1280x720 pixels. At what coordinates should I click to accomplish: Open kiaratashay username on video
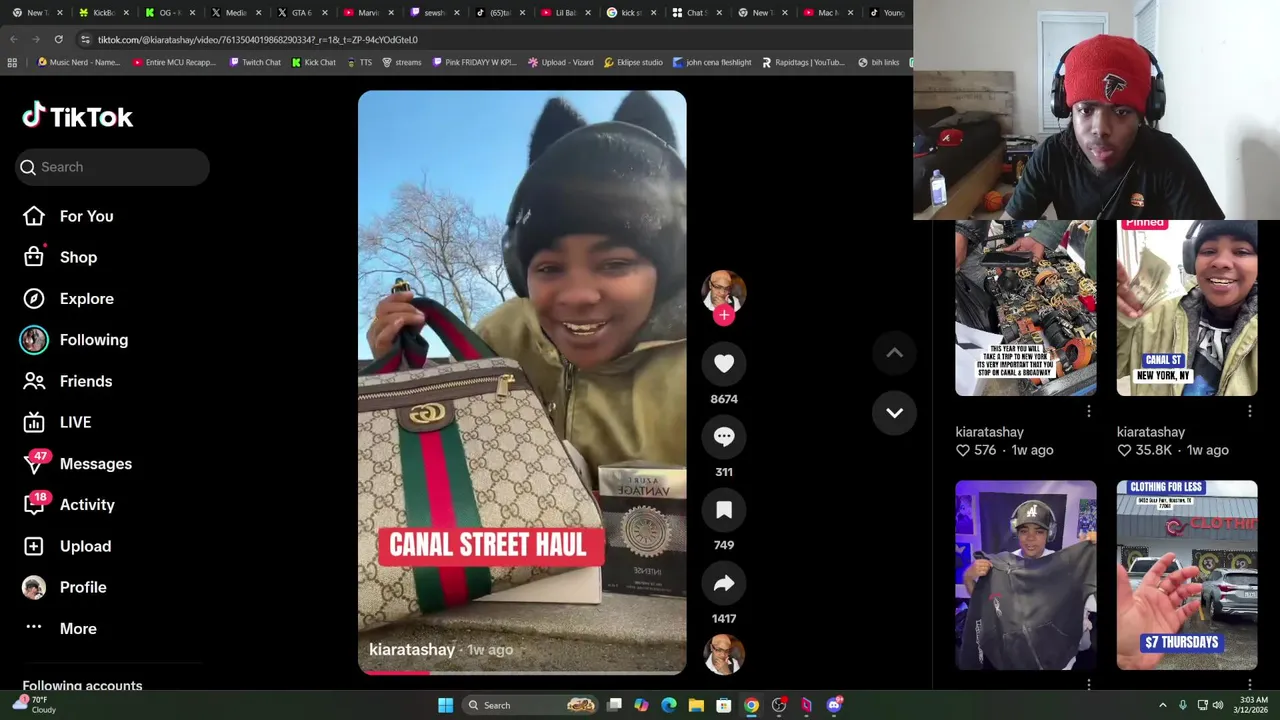pos(412,650)
